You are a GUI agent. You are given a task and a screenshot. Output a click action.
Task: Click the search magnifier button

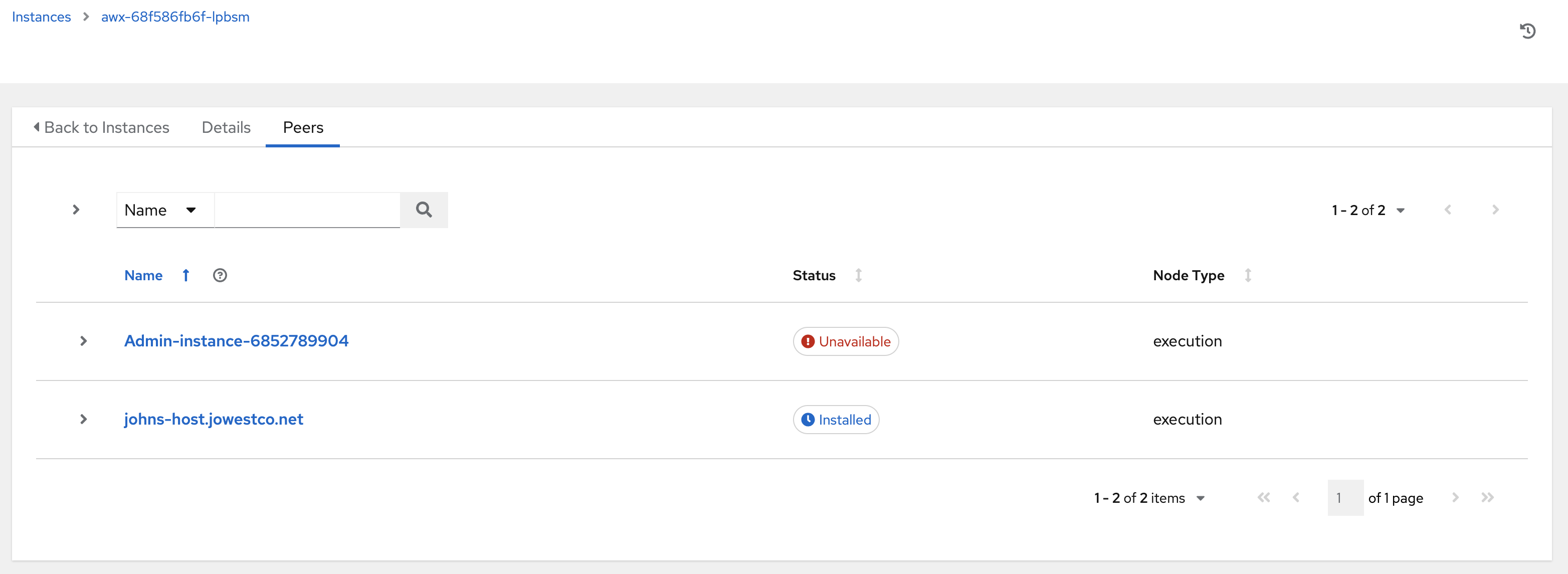point(424,210)
